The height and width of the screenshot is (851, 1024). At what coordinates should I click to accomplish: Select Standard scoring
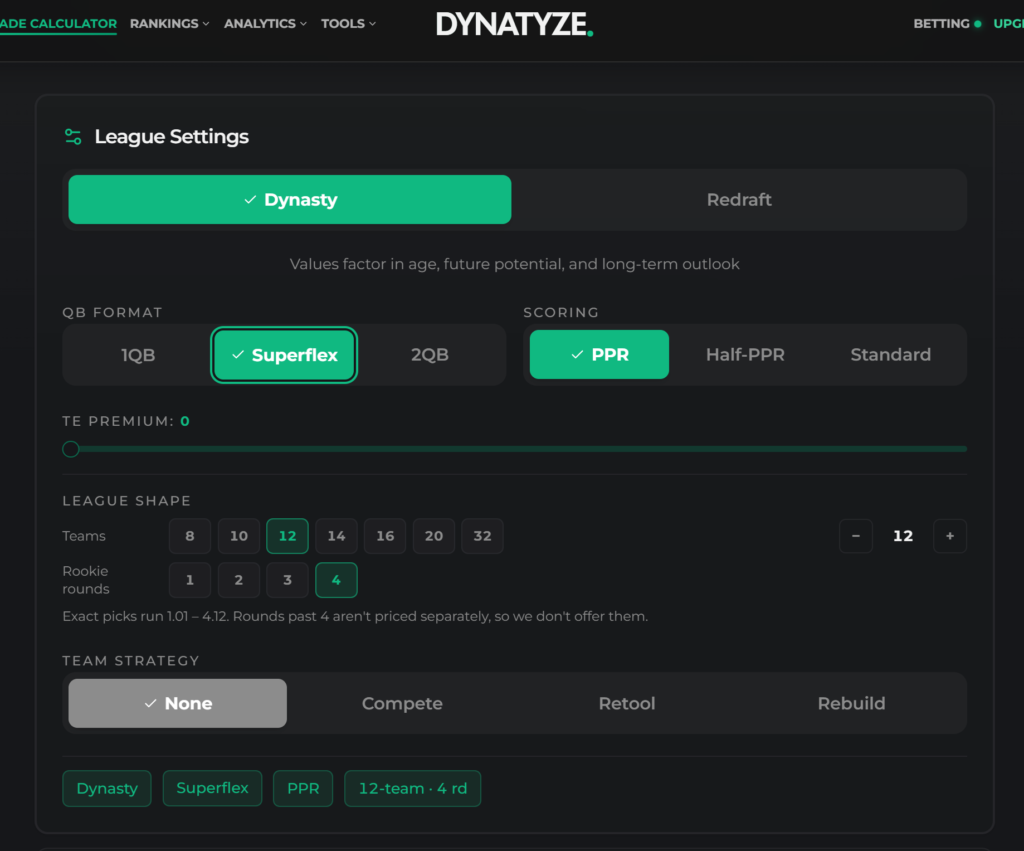891,355
